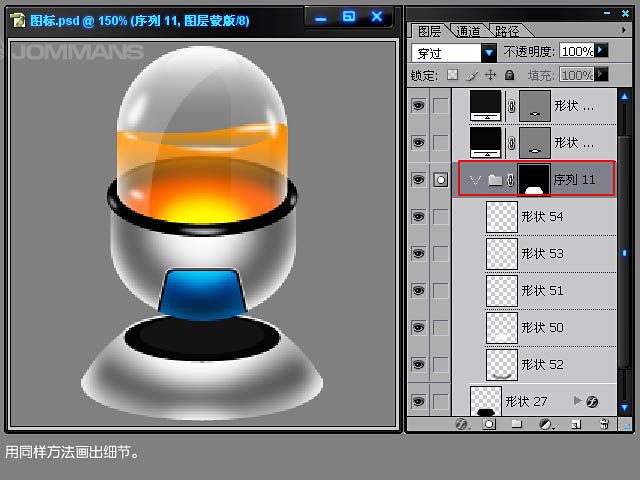Select the 形状 54 layer thumbnail
This screenshot has height=480, width=640.
(502, 217)
